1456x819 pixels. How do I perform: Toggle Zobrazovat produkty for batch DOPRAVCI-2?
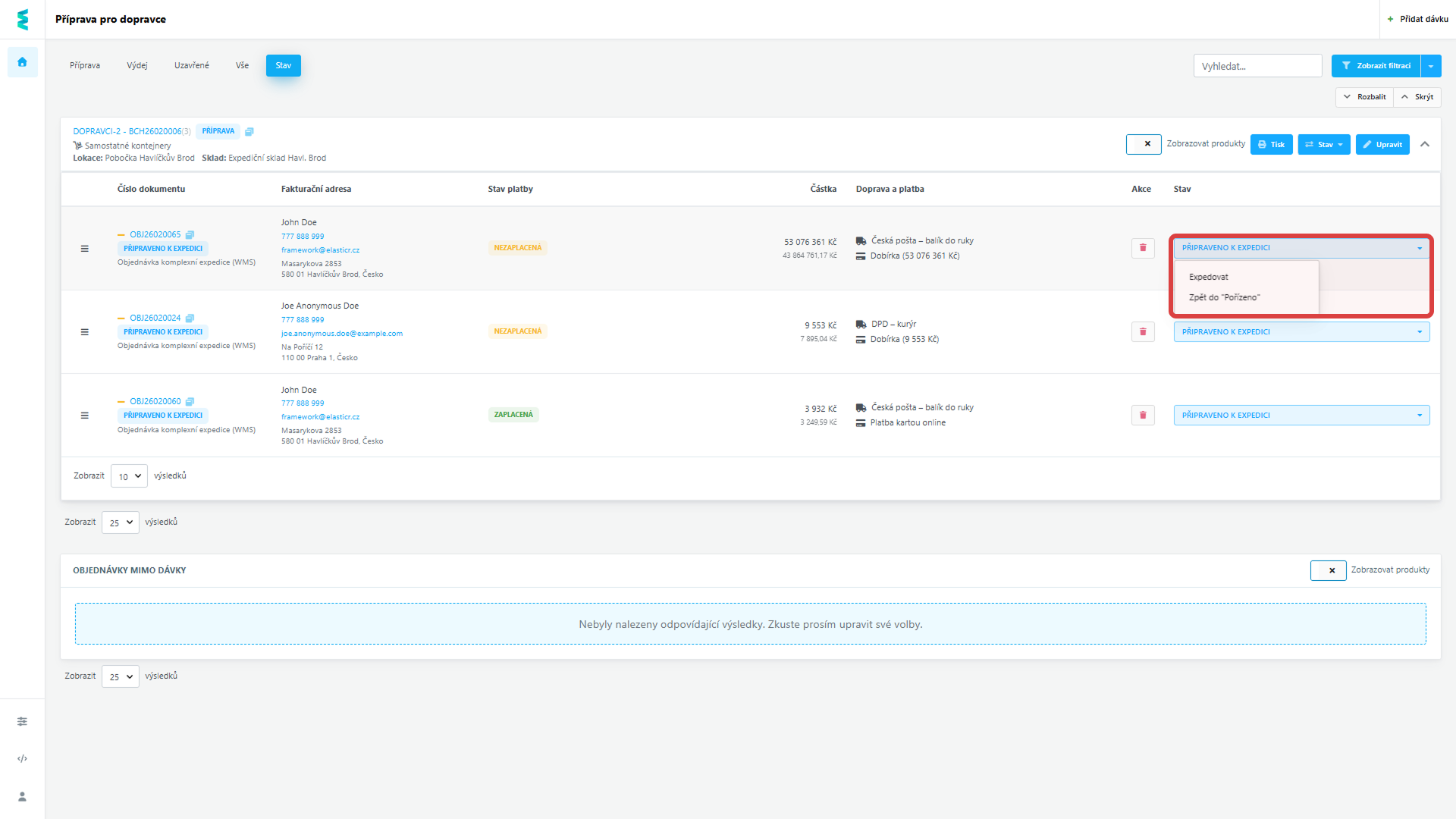[1144, 144]
